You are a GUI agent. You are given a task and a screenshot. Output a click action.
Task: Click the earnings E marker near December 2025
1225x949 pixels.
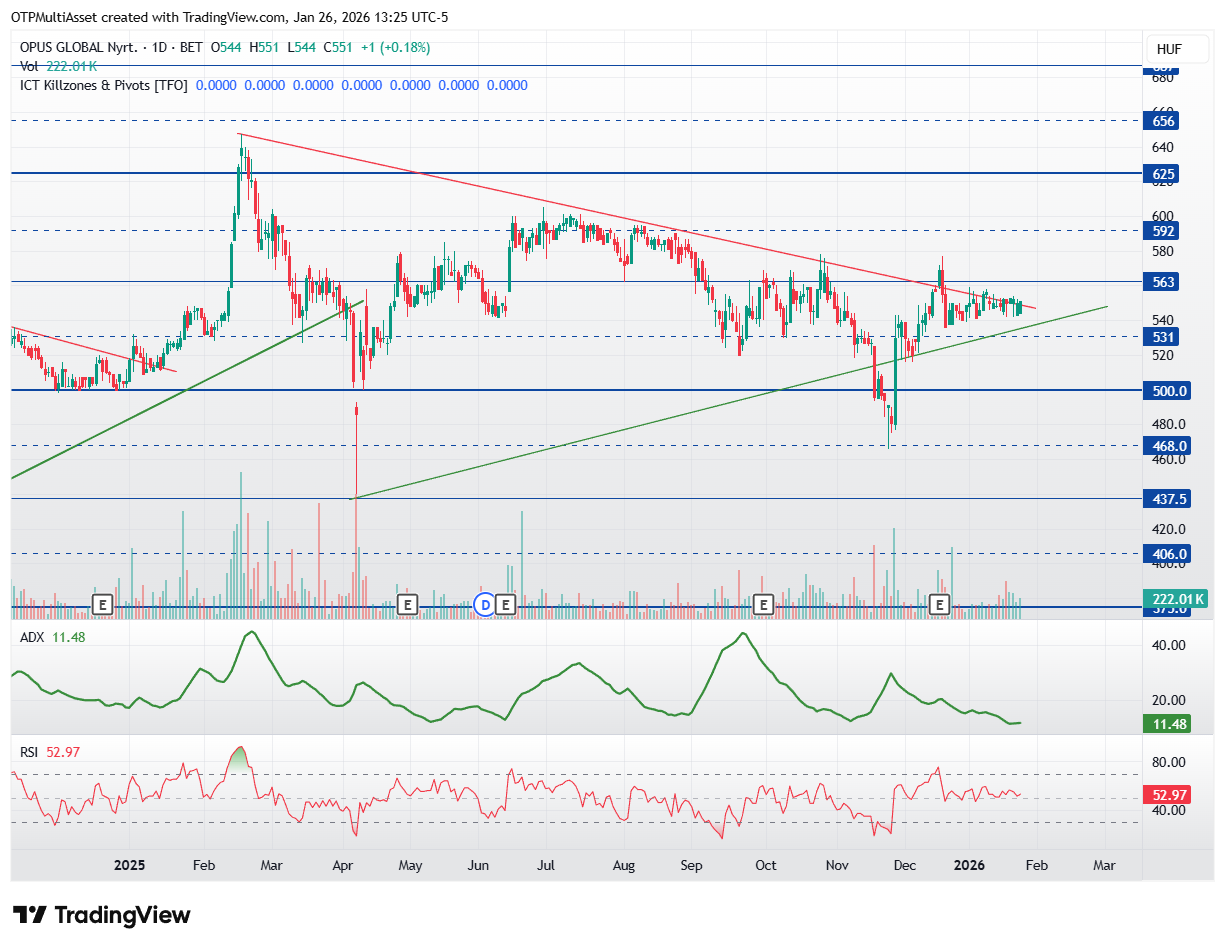pyautogui.click(x=939, y=604)
